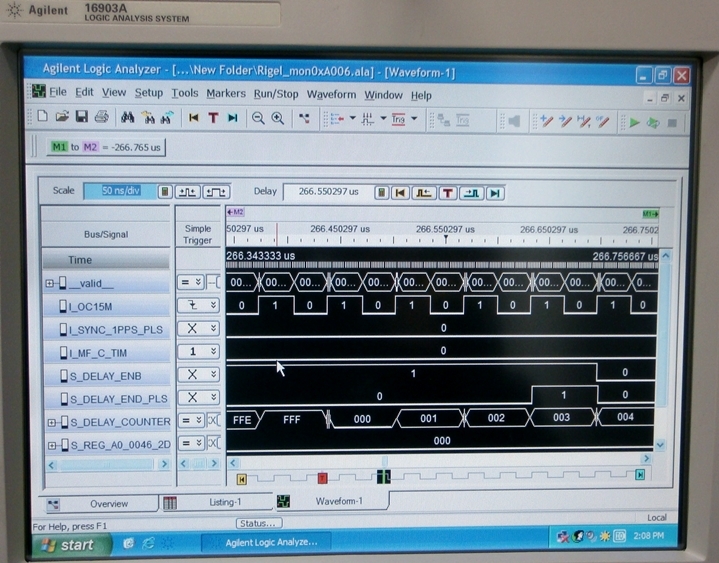Viewport: 719px width, 563px height.
Task: Click the Stop acquisition button
Action: pos(672,123)
